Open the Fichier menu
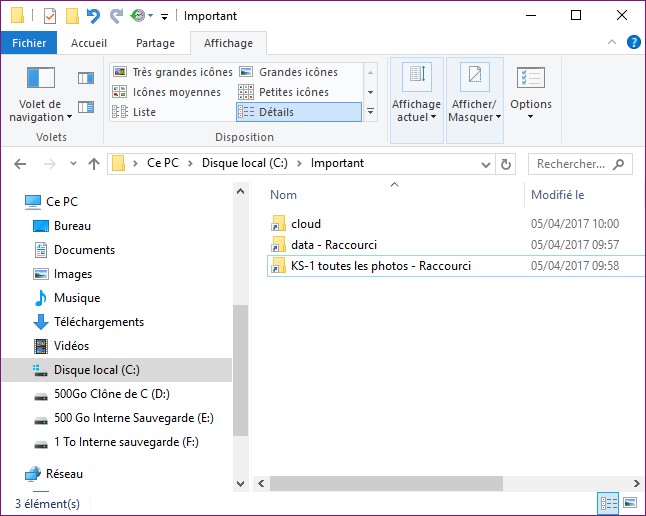 [x=29, y=43]
